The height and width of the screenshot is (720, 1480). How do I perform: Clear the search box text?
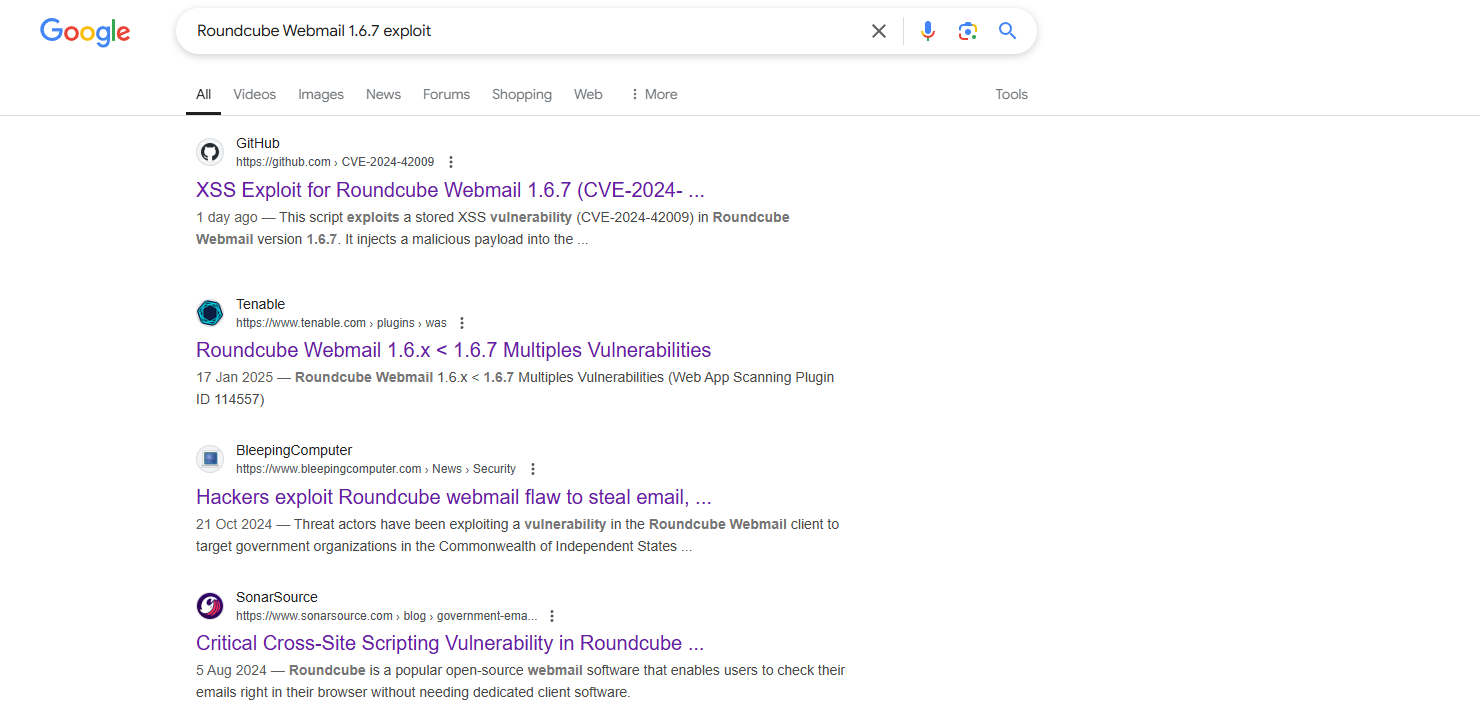879,31
